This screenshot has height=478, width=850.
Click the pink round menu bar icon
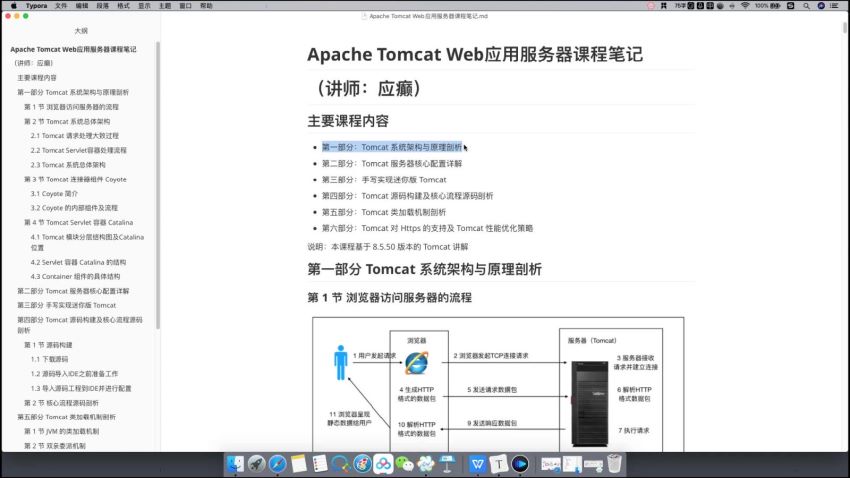pyautogui.click(x=651, y=5)
